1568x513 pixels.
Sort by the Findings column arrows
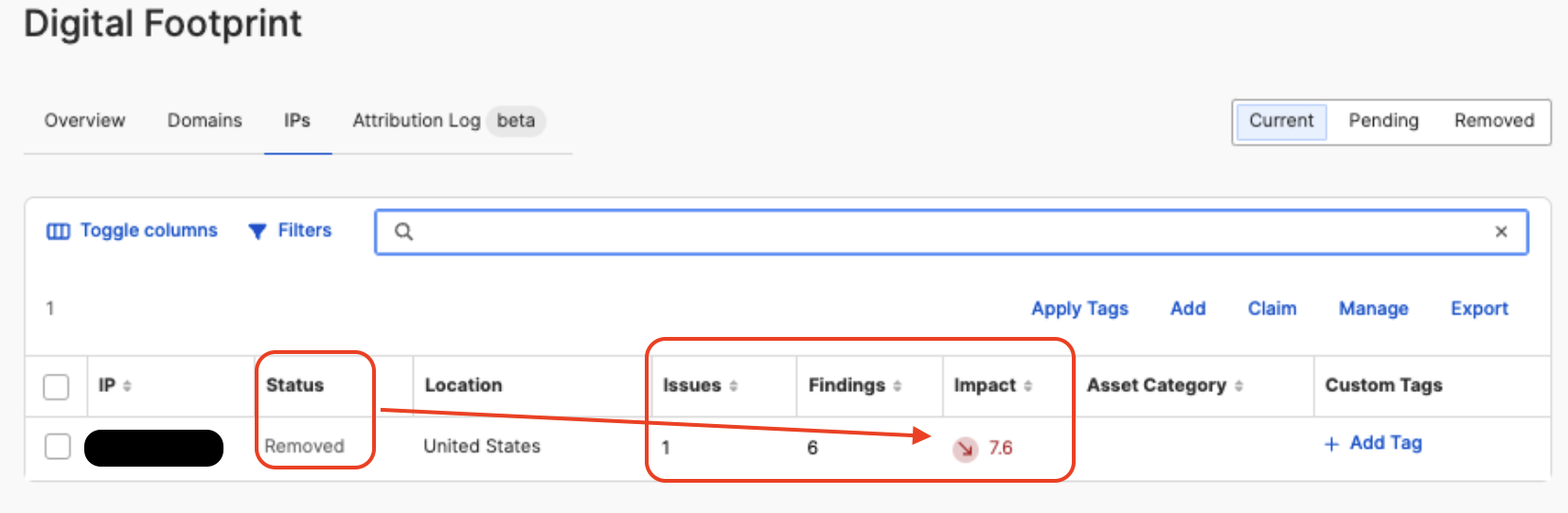pyautogui.click(x=897, y=386)
